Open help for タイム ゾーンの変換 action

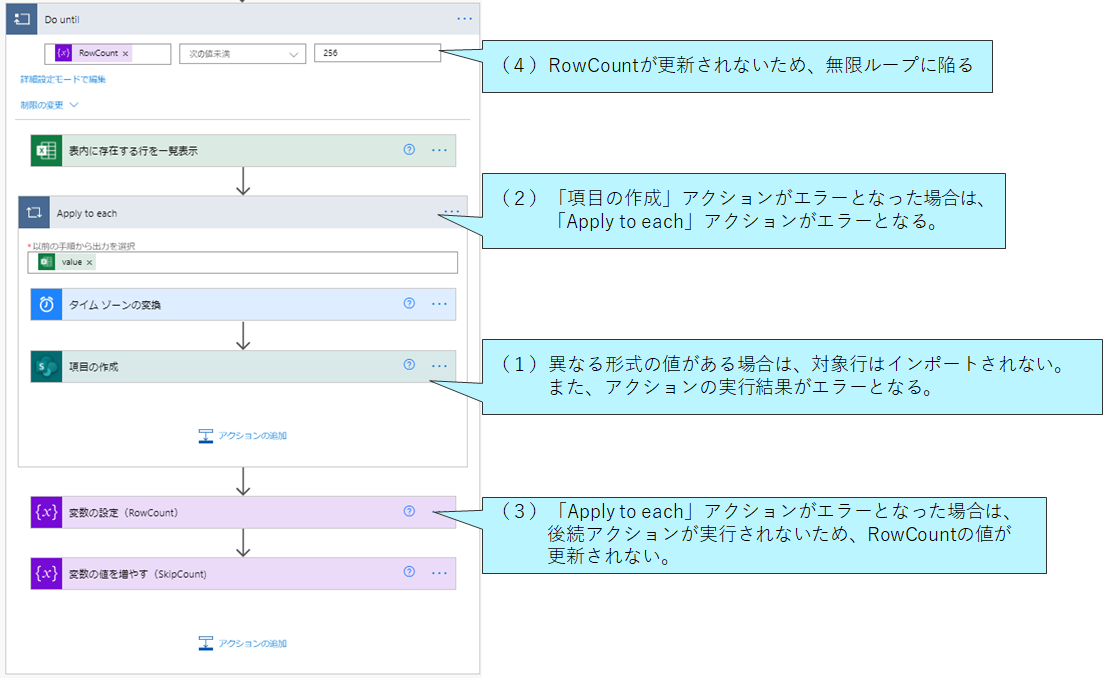[x=409, y=304]
